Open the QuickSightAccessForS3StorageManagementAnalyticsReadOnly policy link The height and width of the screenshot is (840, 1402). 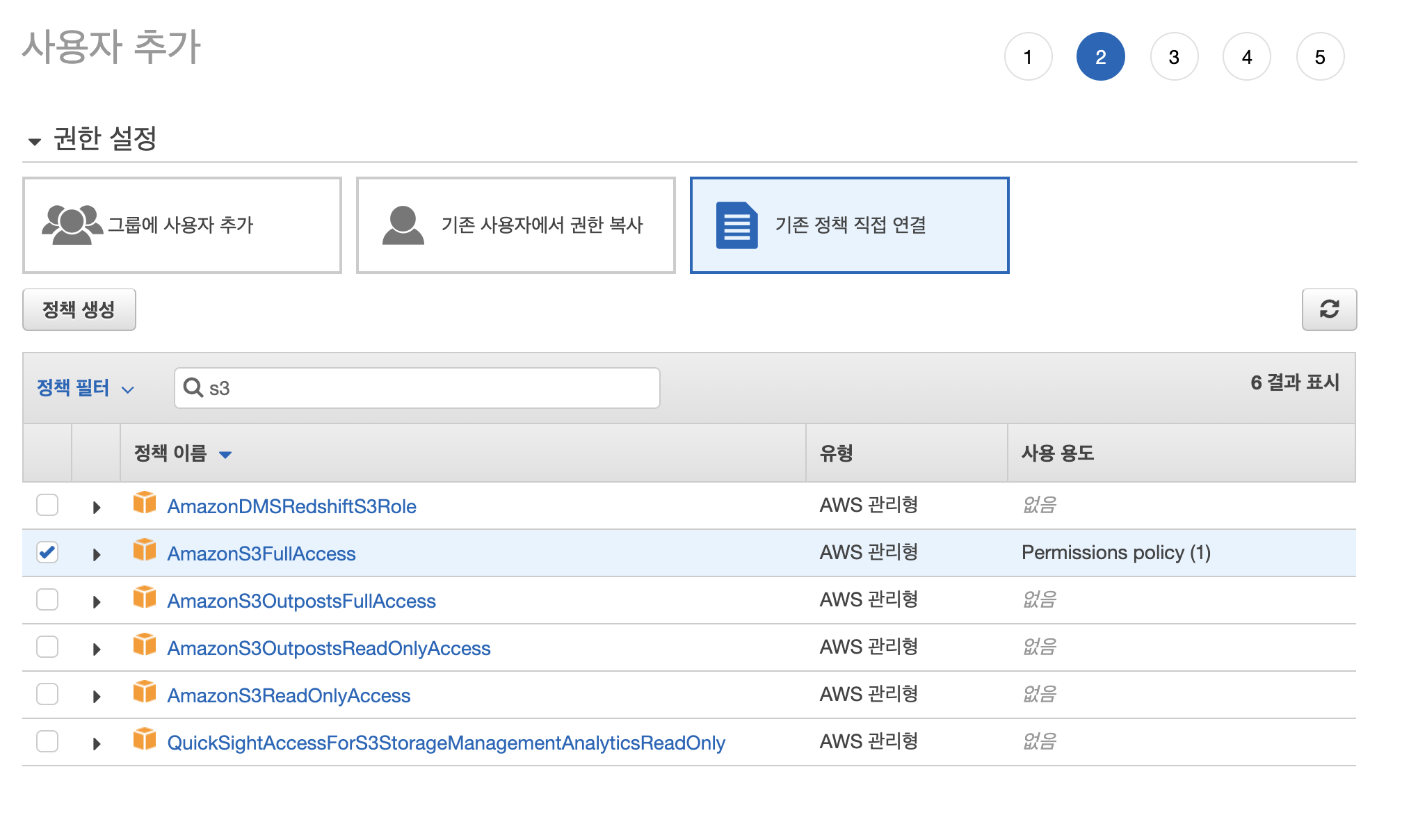click(446, 743)
